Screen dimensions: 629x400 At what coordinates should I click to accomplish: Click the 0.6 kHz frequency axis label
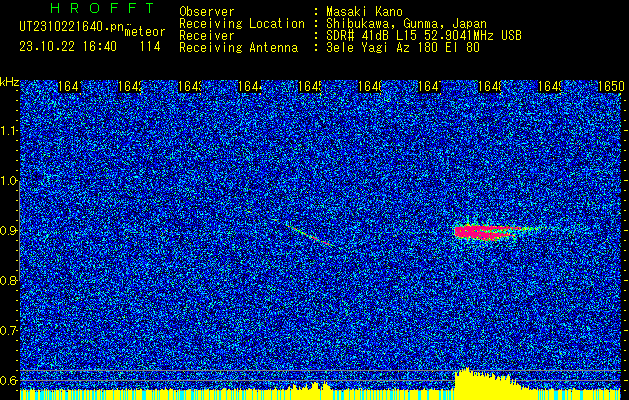[9, 380]
